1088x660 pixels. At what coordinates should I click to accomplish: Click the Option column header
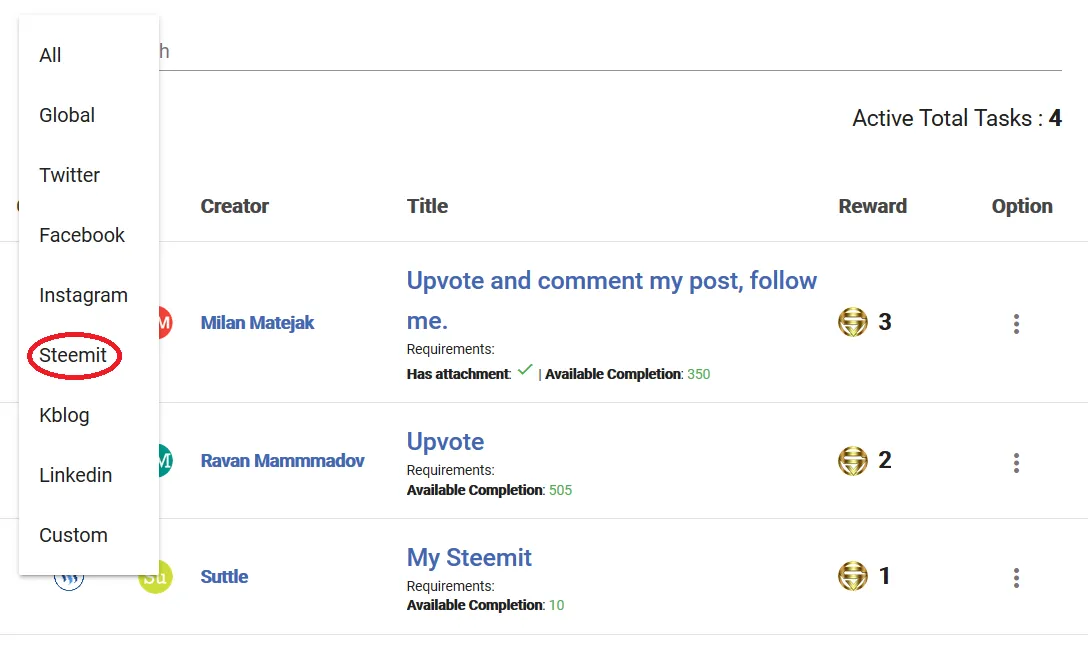(1022, 206)
